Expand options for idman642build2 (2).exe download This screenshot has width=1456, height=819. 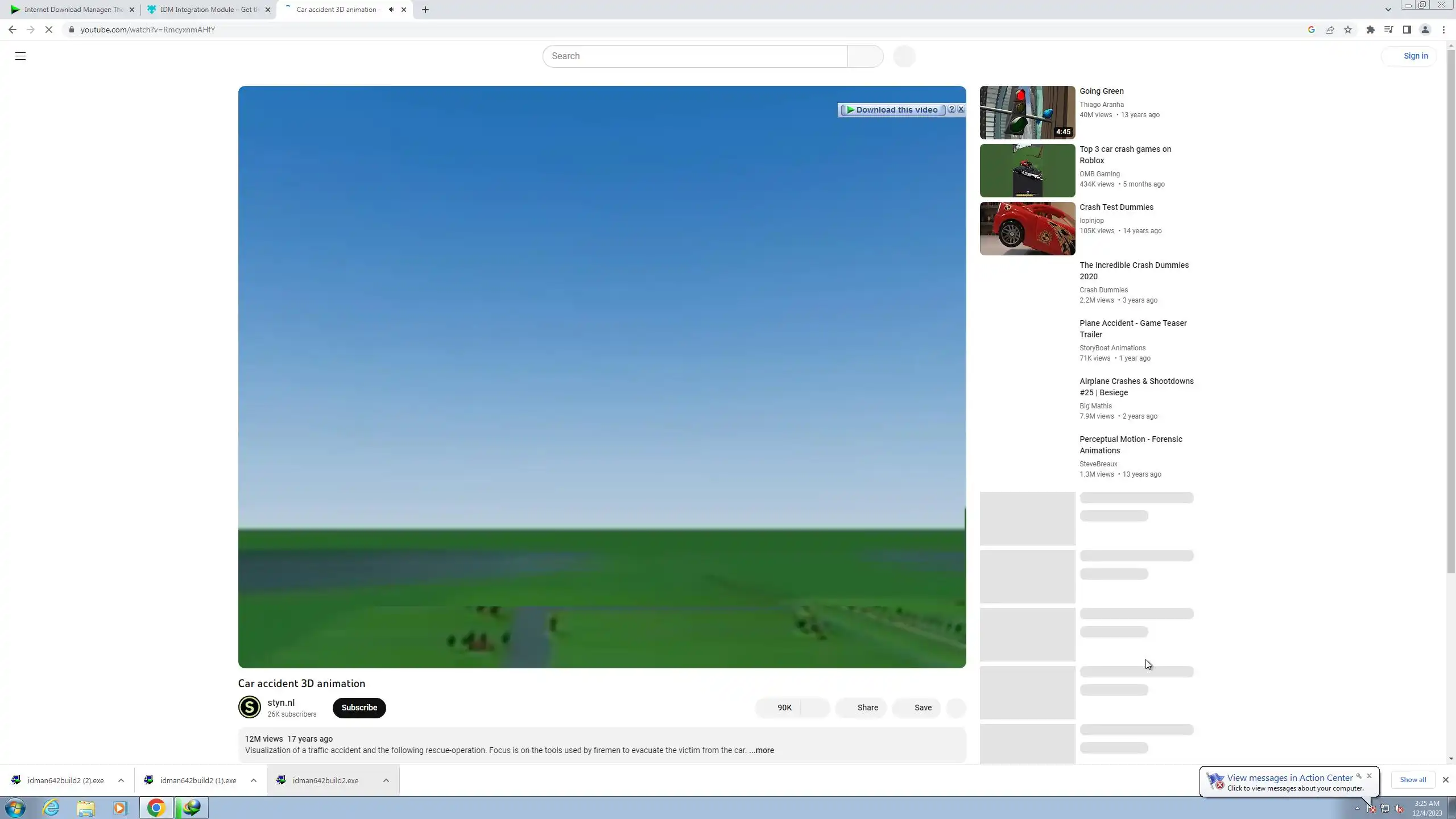point(121,780)
